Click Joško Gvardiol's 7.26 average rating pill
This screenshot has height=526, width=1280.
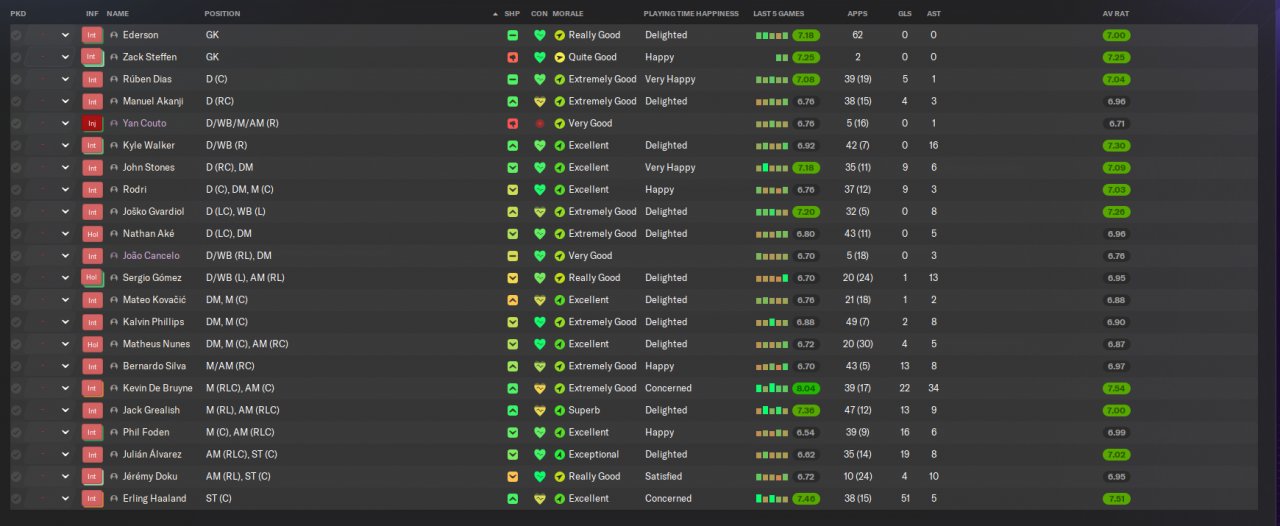tap(1117, 212)
